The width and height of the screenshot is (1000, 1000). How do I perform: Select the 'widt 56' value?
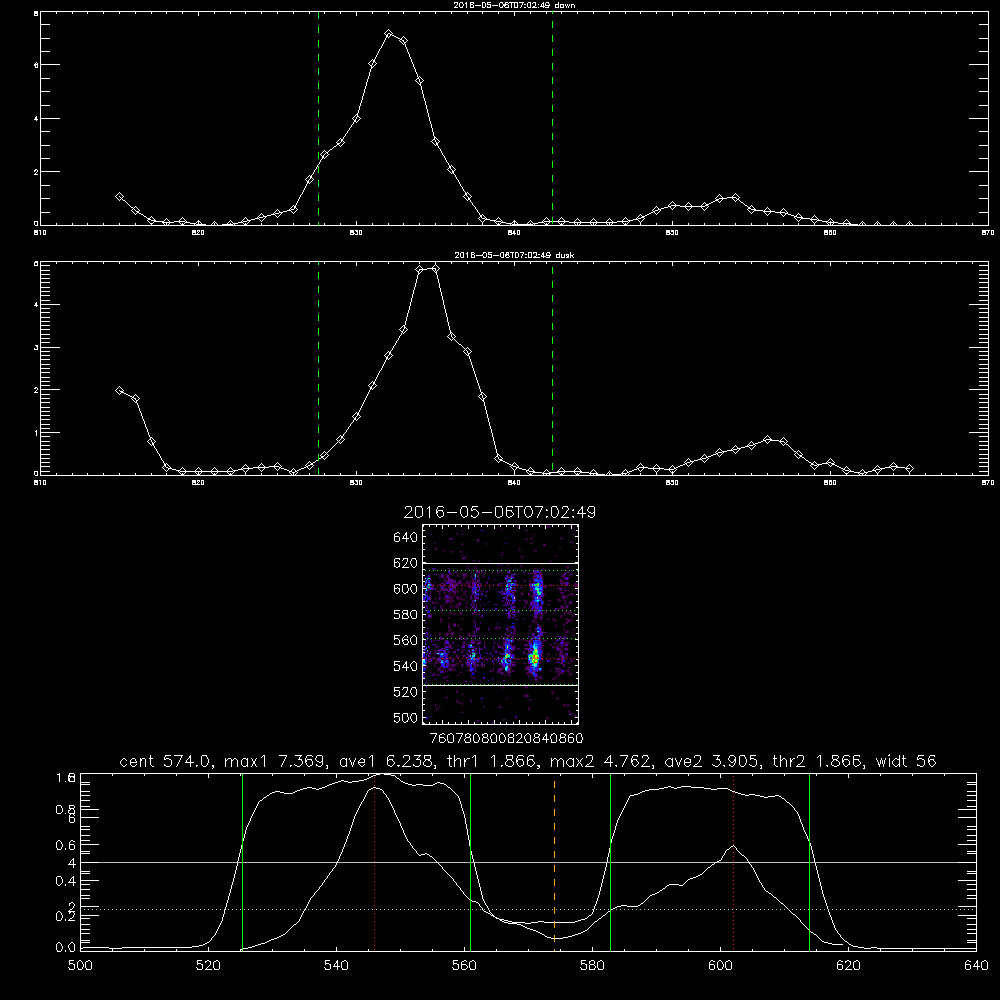click(906, 761)
